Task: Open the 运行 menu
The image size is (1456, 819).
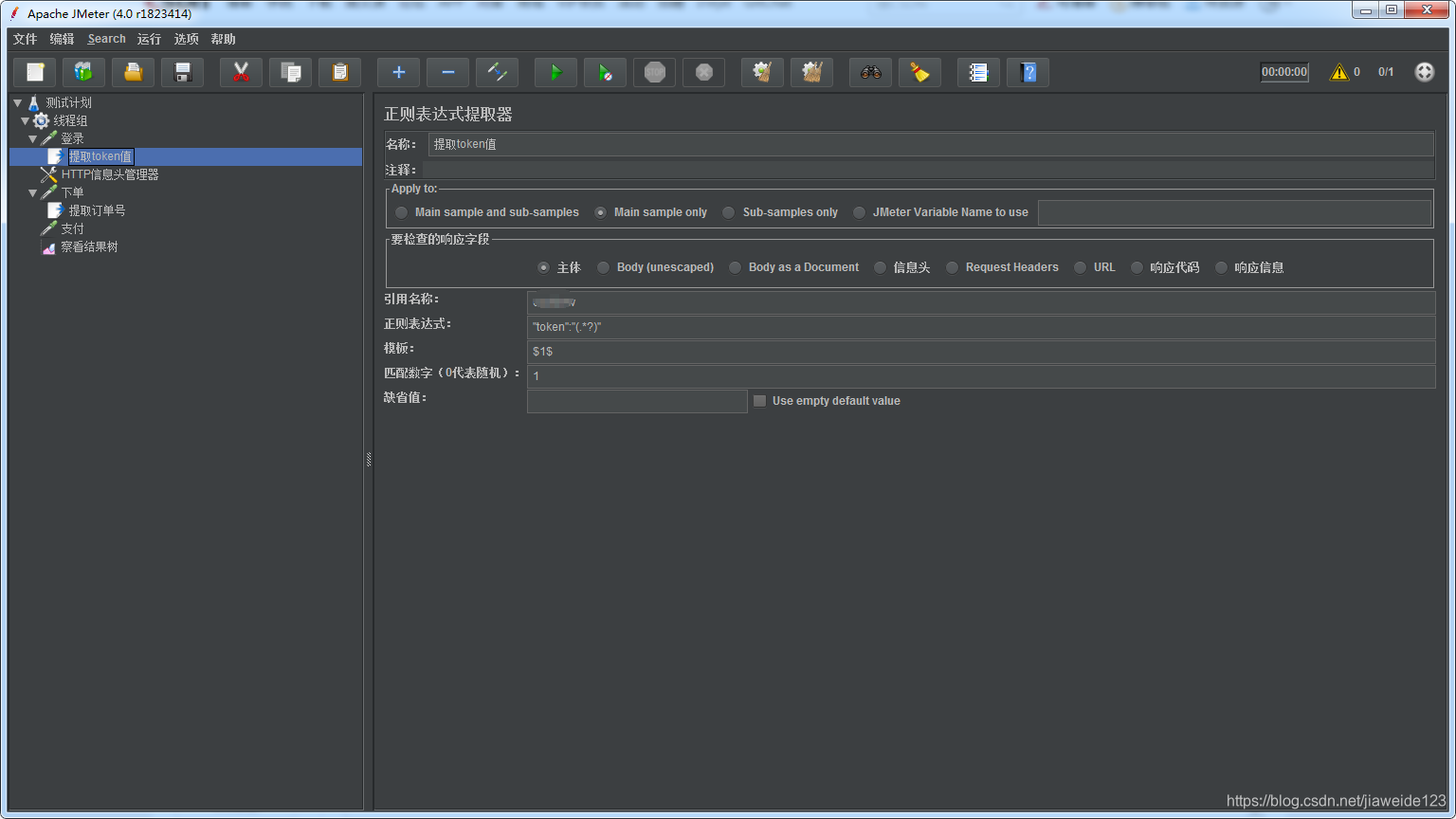Action: pos(149,39)
